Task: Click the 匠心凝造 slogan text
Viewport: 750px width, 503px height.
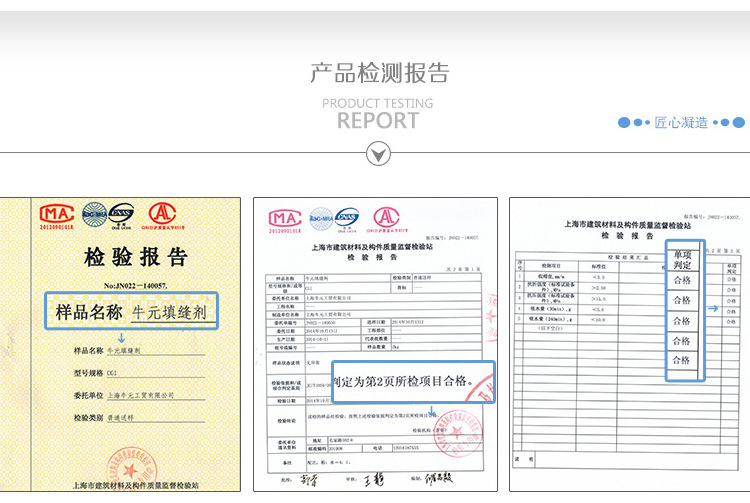Action: pyautogui.click(x=681, y=122)
